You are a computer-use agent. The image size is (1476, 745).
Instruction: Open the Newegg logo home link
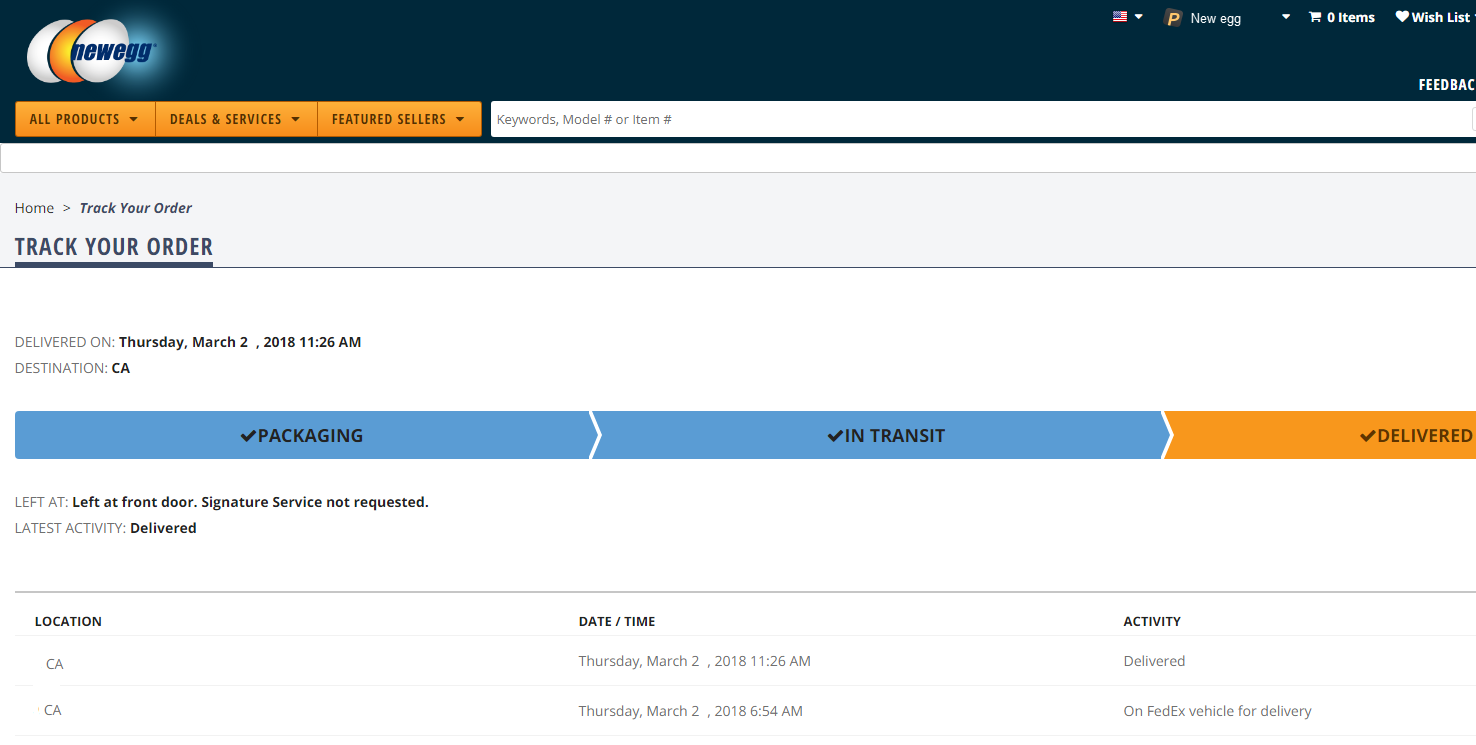tap(93, 51)
